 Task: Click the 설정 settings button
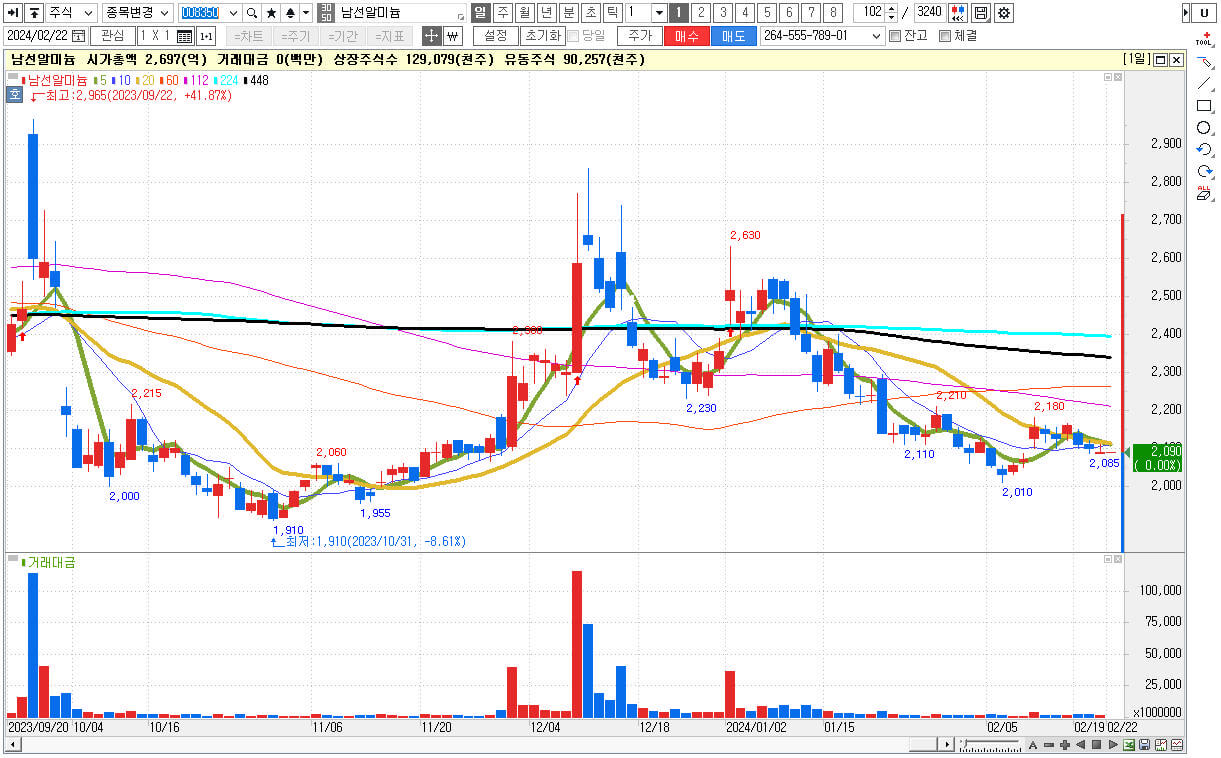tap(495, 36)
